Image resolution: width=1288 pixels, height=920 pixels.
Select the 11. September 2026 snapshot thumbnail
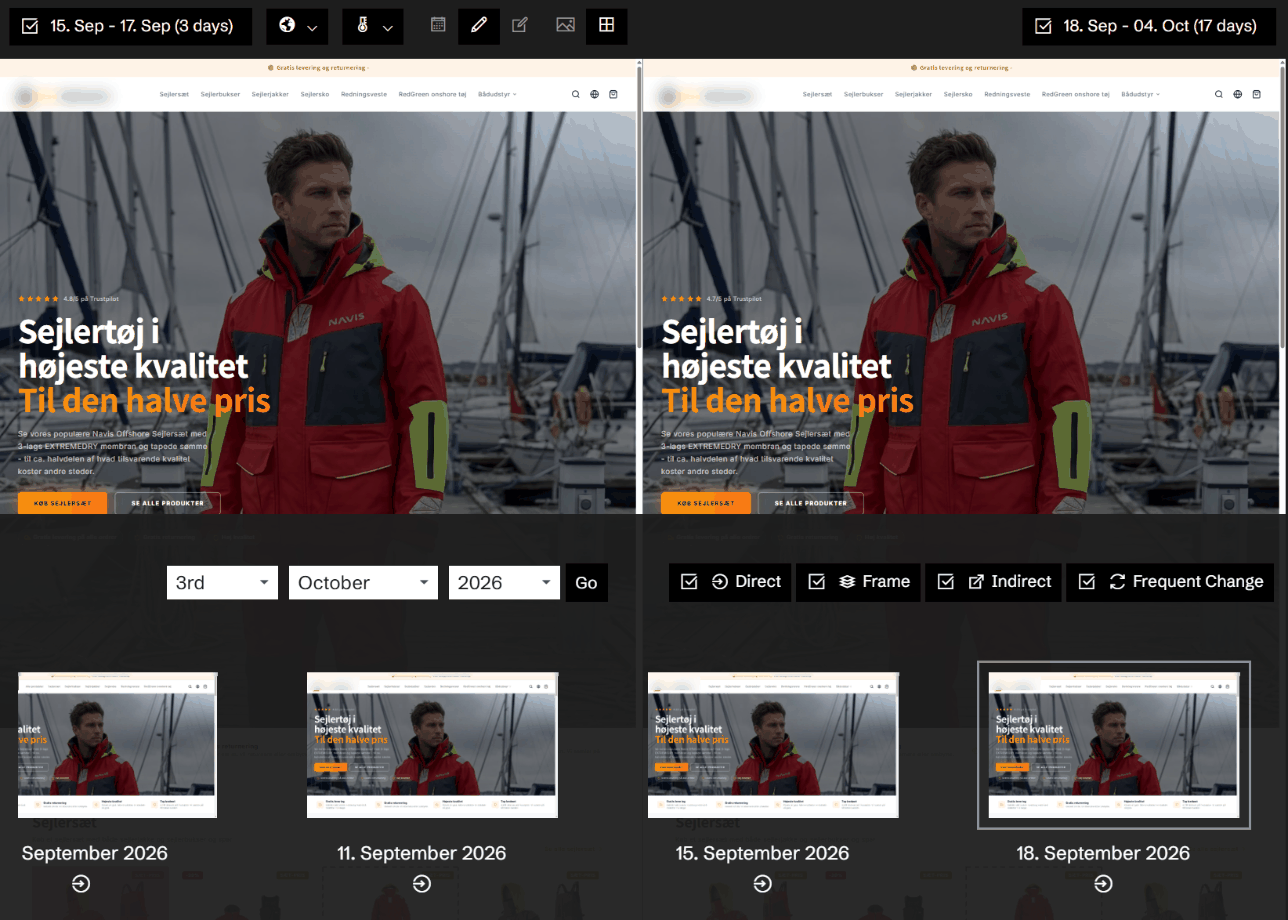tap(432, 745)
